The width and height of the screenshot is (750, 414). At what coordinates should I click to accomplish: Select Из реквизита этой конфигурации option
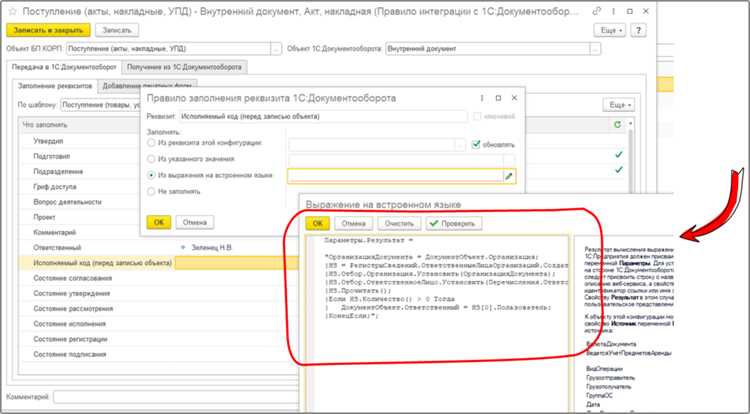pos(151,142)
